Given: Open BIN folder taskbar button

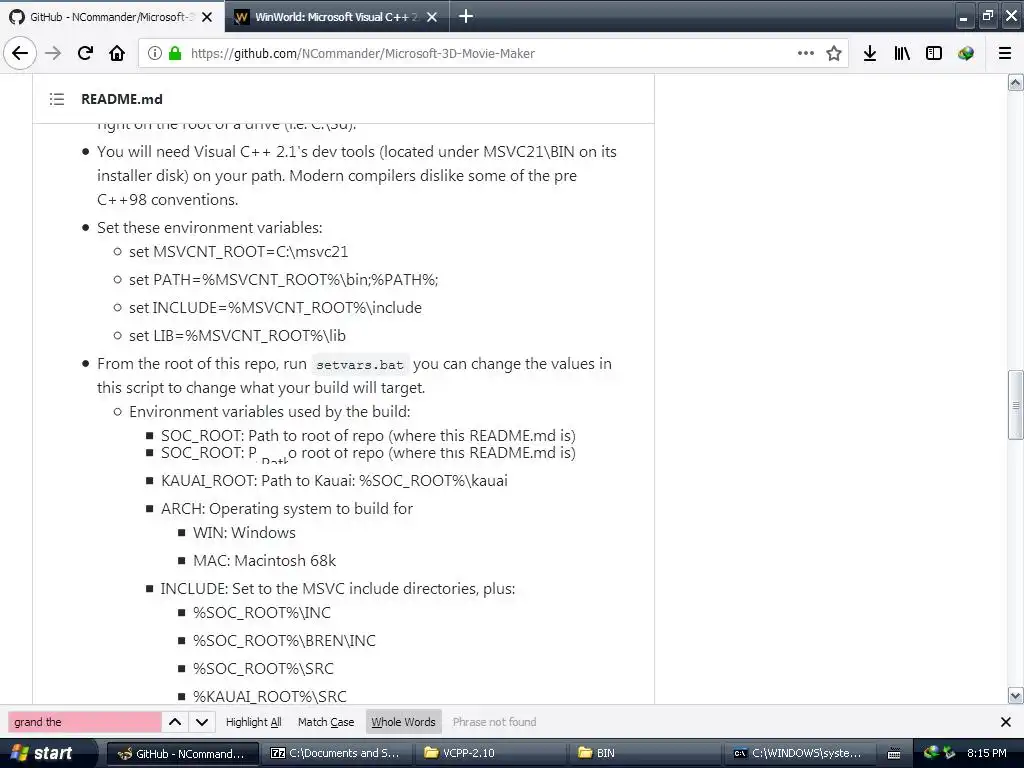Looking at the screenshot, I should click(645, 753).
